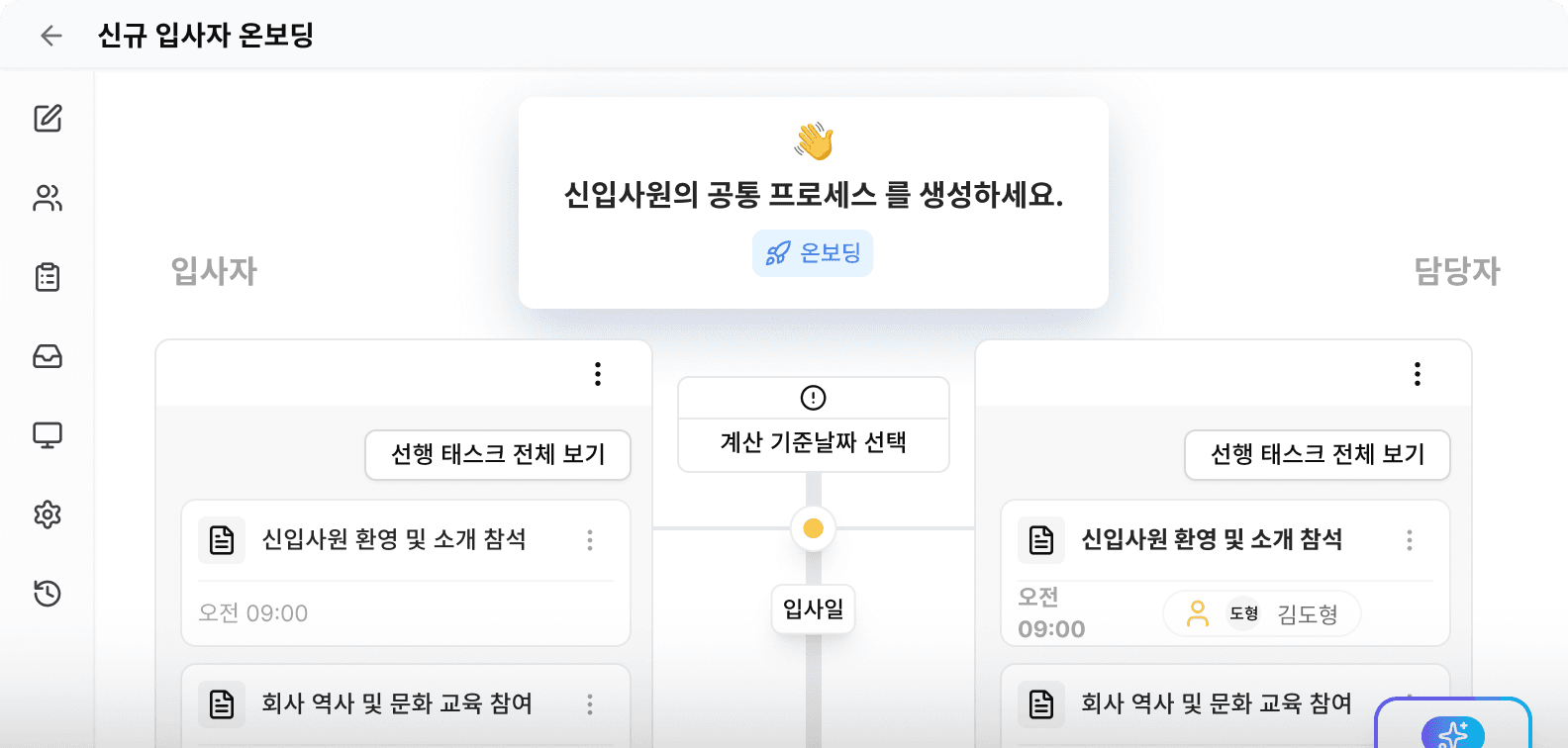Click the 김도형 assignee chip

pyautogui.click(x=1262, y=614)
